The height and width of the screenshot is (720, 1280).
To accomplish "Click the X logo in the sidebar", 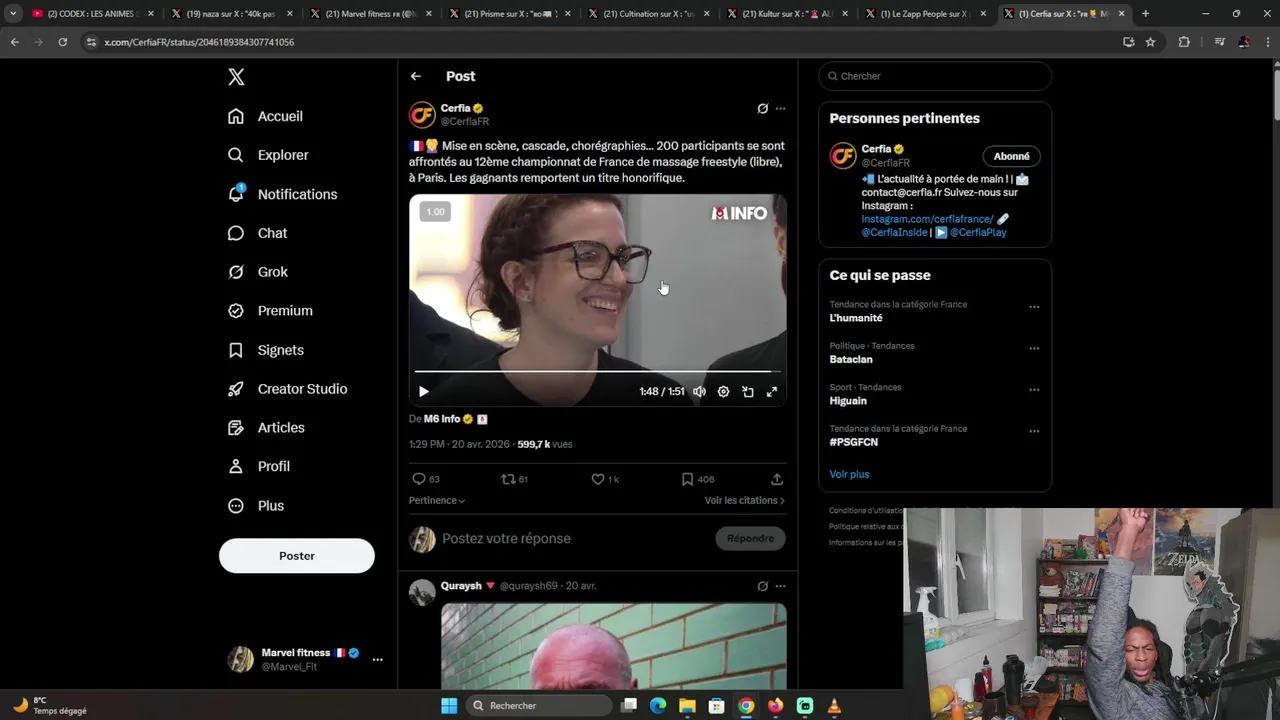I will [x=236, y=77].
